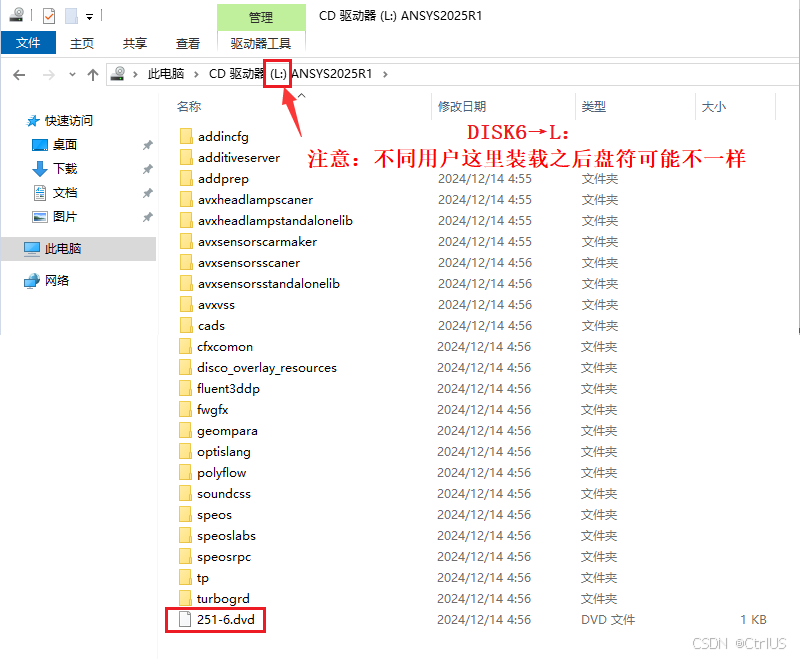Click the avxheadlampstandalonelib folder icon
Screen dimensions: 800x659
186,220
